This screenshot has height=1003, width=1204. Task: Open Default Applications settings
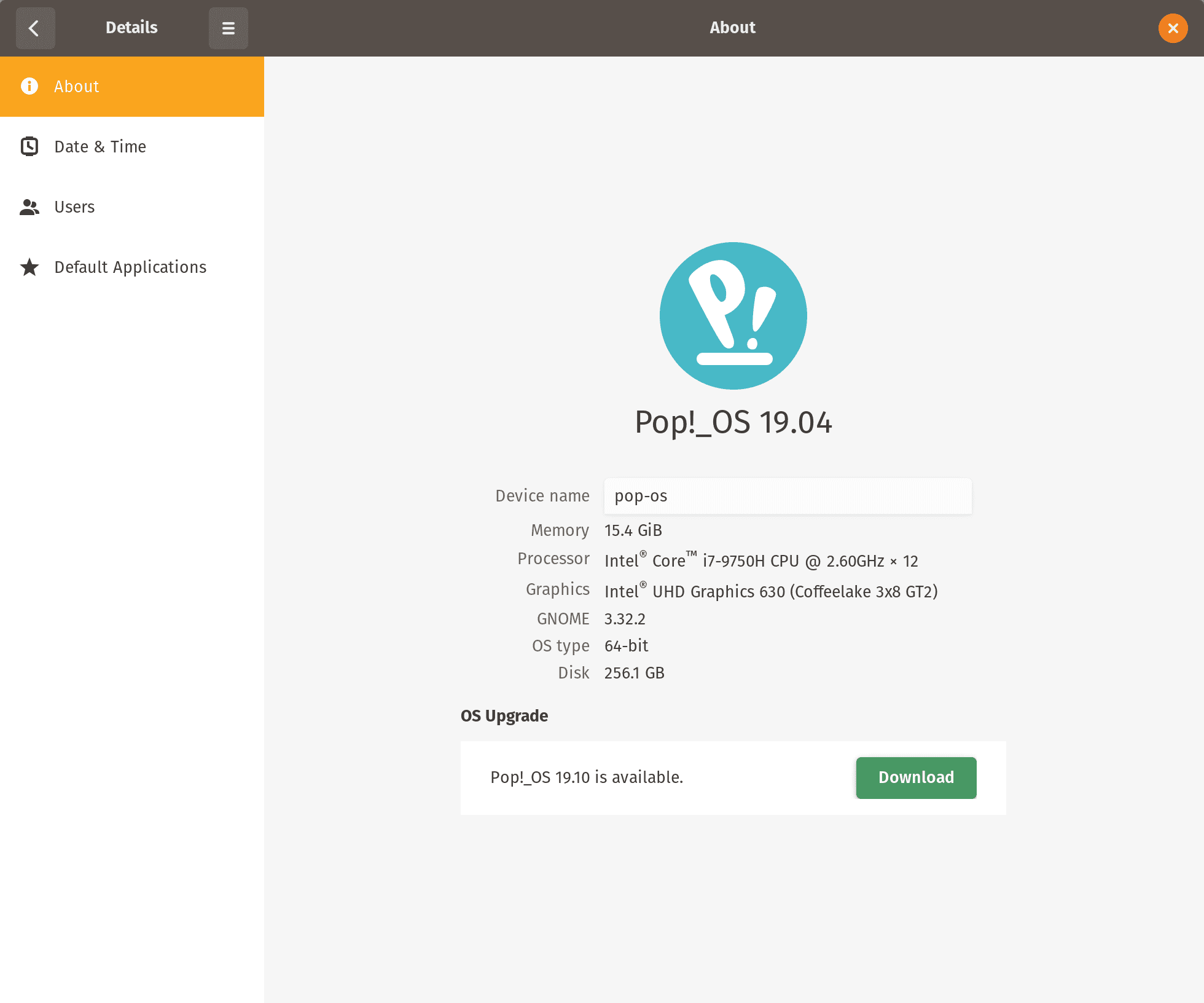click(x=130, y=267)
